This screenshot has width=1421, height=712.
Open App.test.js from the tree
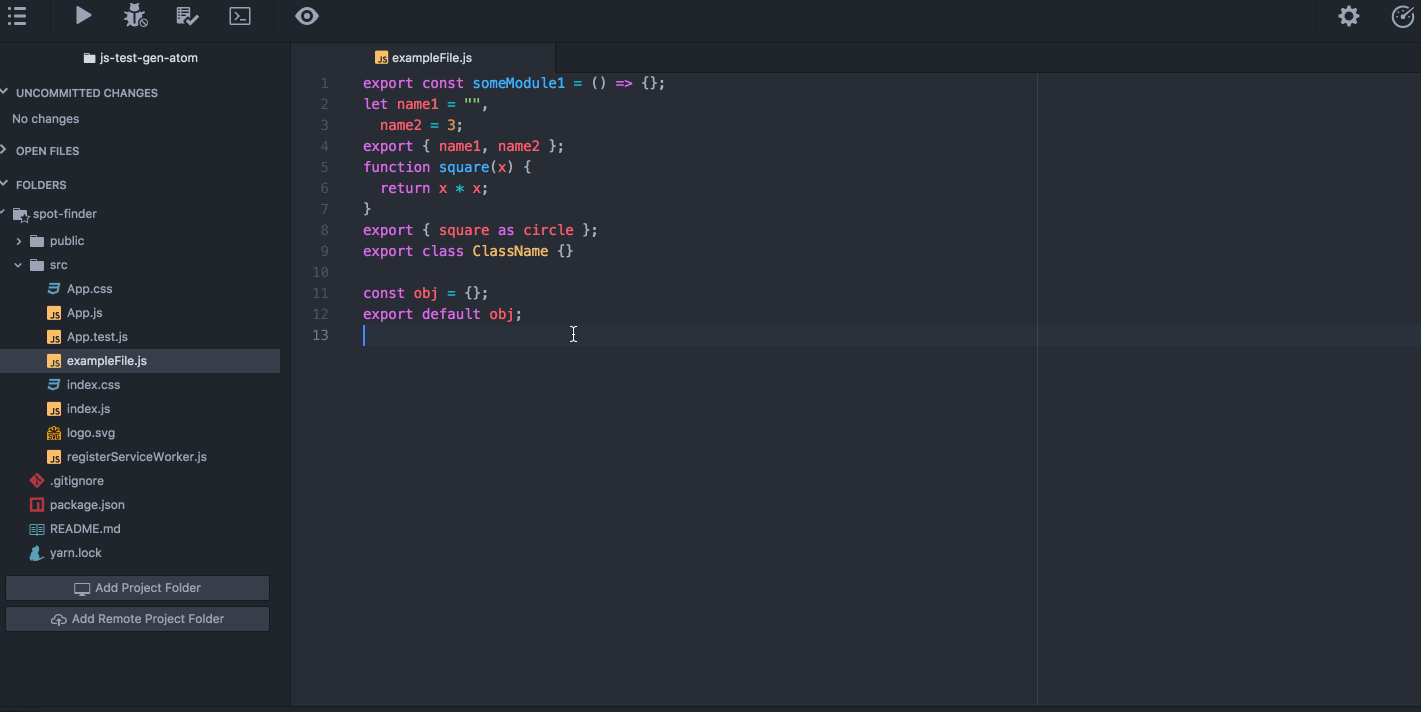pyautogui.click(x=97, y=336)
